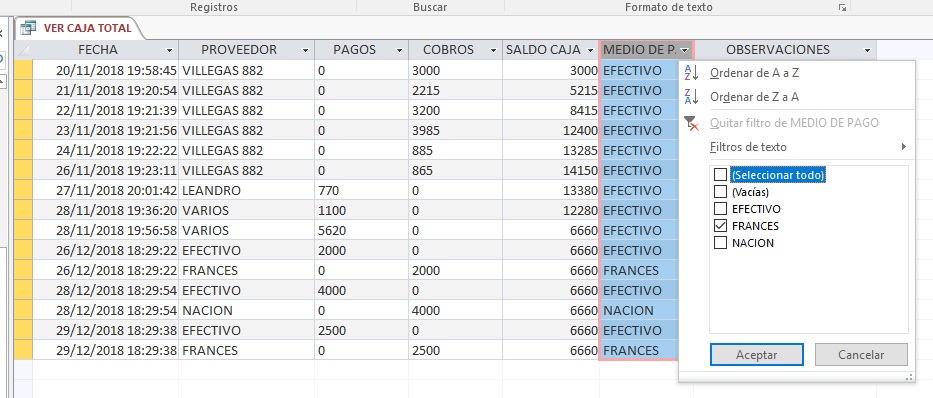Click the resize grip of the filter popup

[x=909, y=376]
